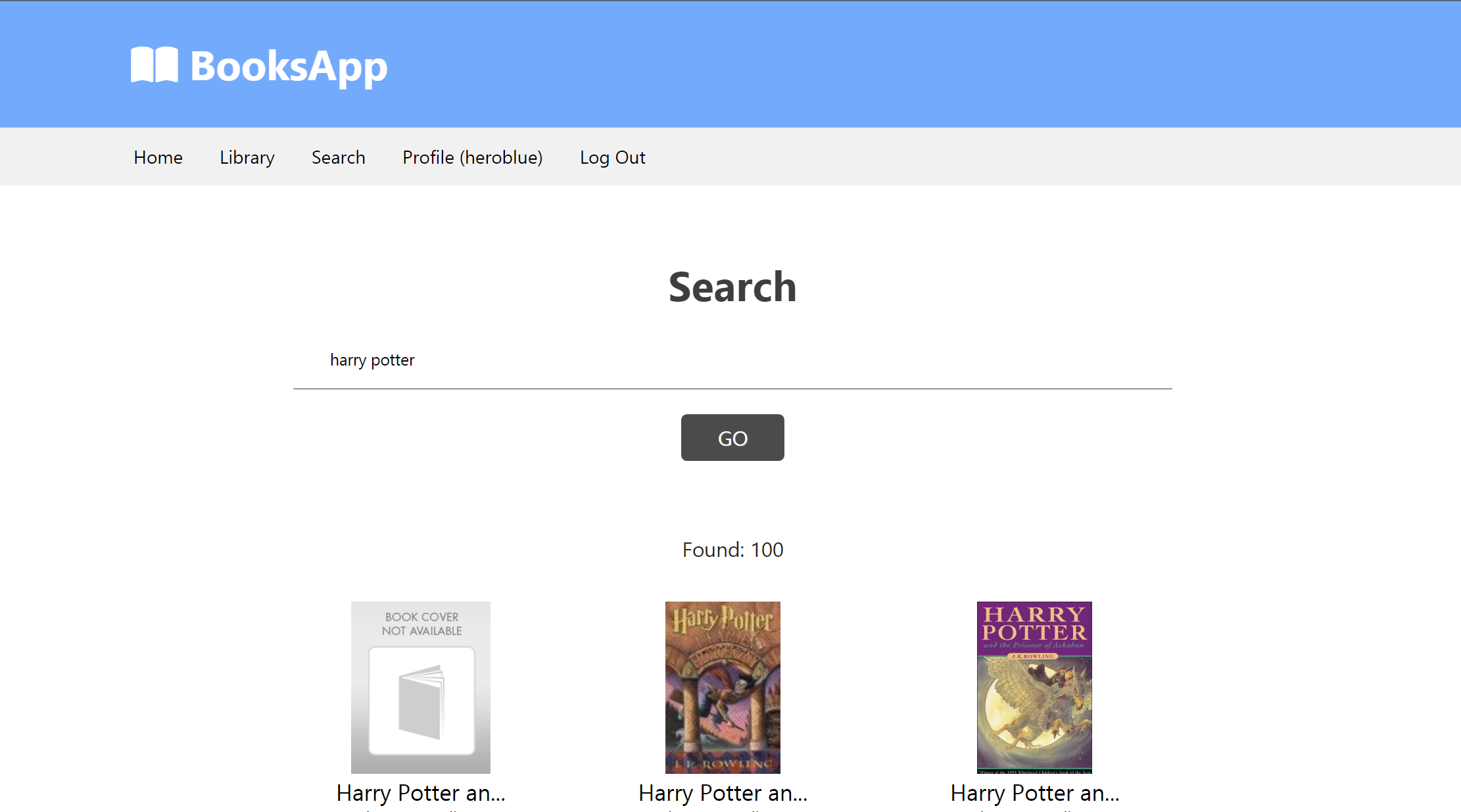Screen dimensions: 1461x812
Task: Focus the harry potter search field
Action: click(732, 360)
